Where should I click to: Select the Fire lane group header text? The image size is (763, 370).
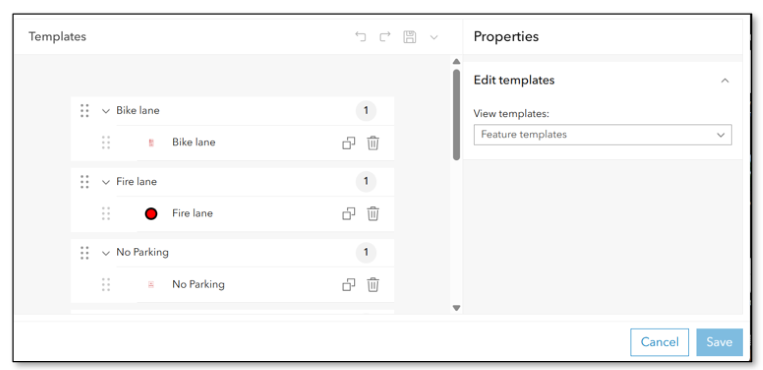[136, 182]
